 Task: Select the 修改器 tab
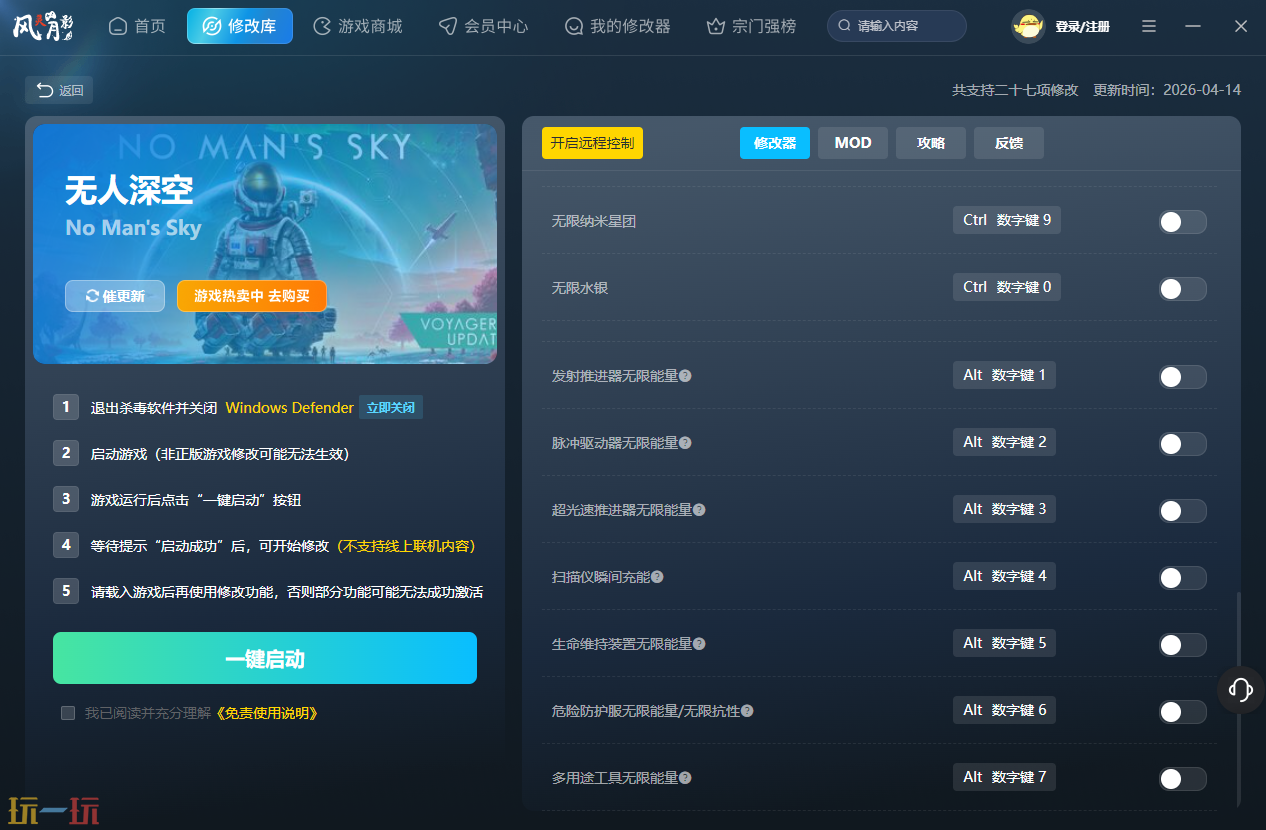775,143
